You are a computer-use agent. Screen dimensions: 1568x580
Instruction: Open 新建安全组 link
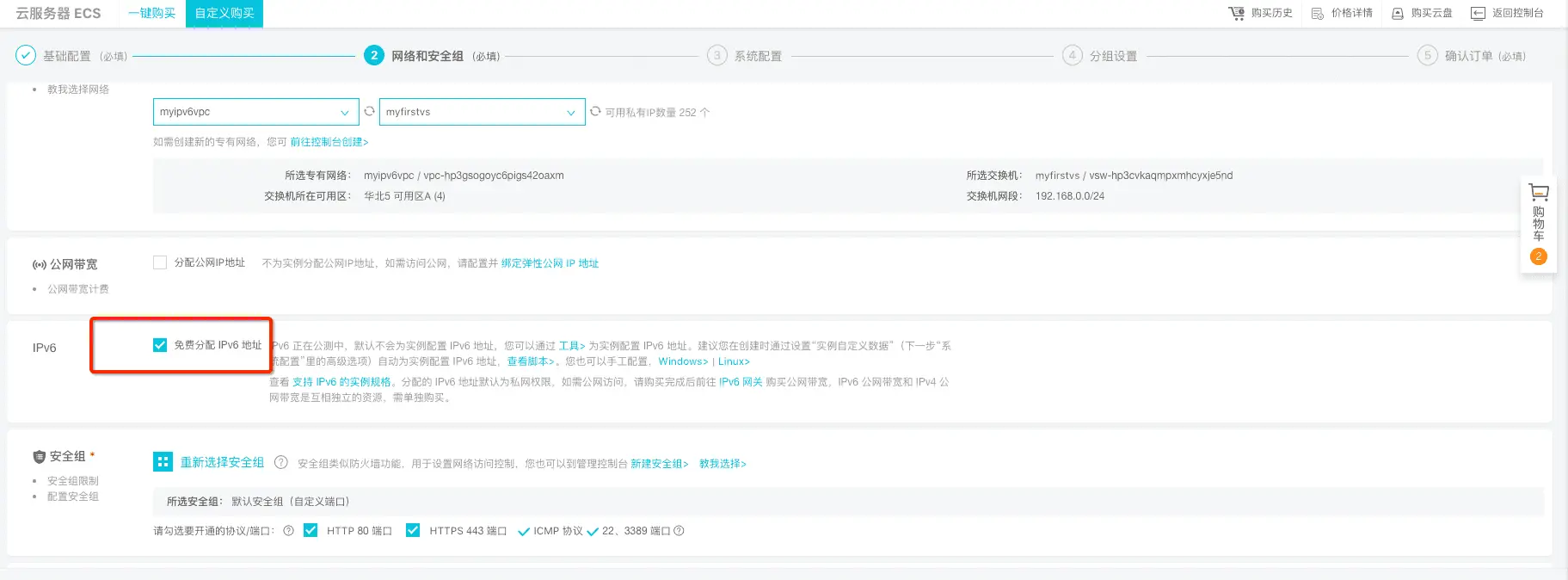coord(660,464)
